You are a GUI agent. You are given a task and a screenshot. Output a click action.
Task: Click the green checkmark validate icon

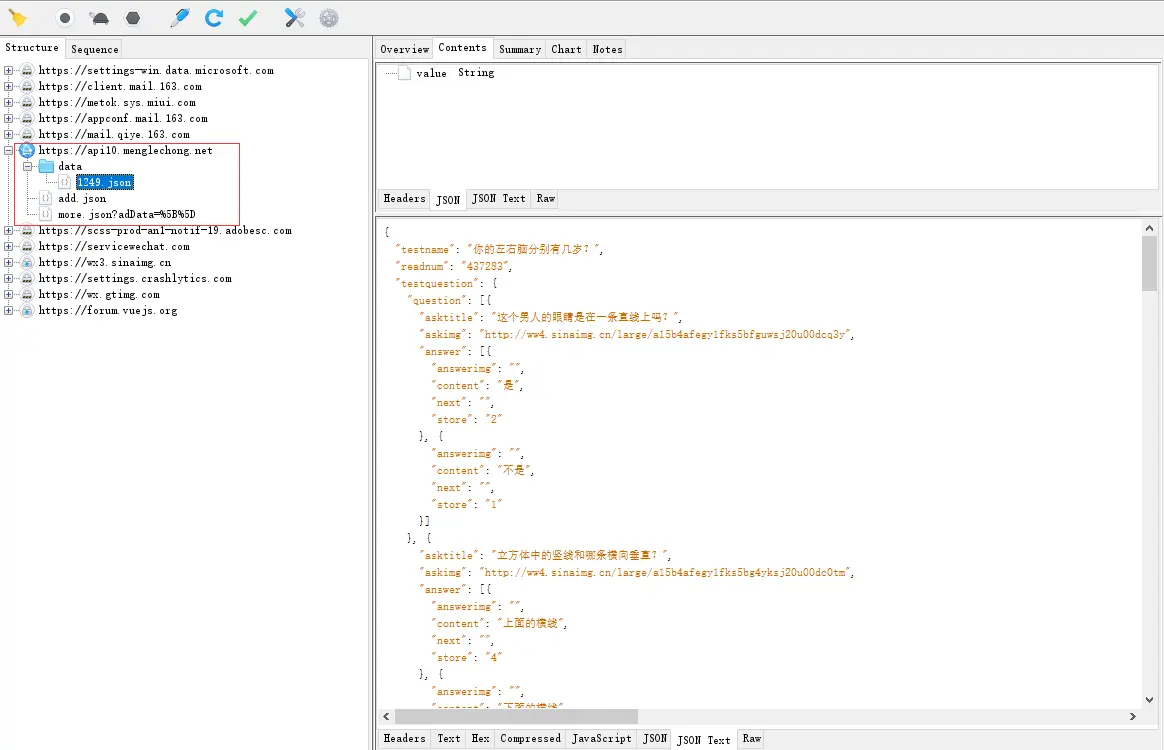[x=248, y=18]
